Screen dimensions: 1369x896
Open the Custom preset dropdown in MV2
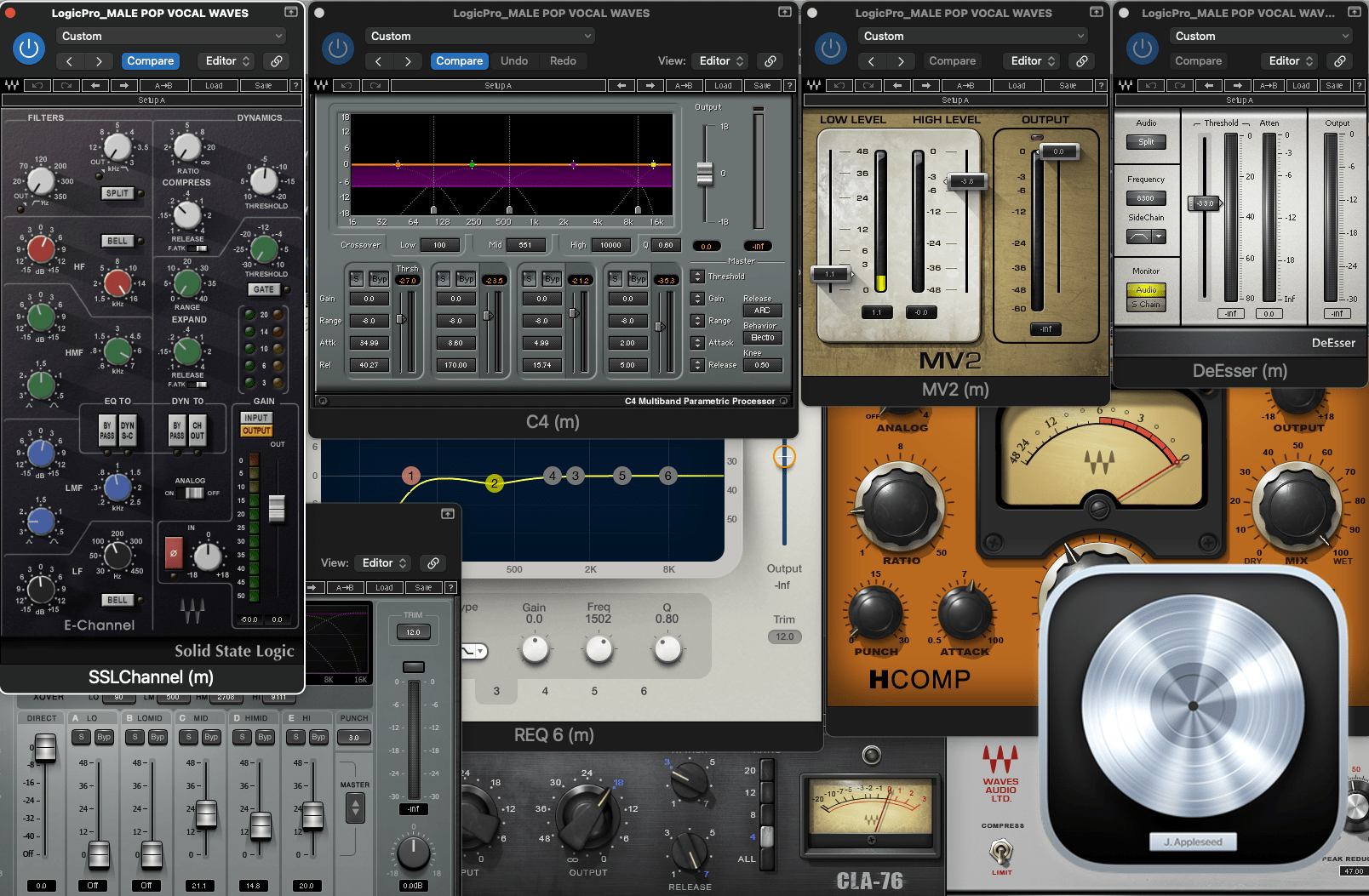click(x=972, y=36)
